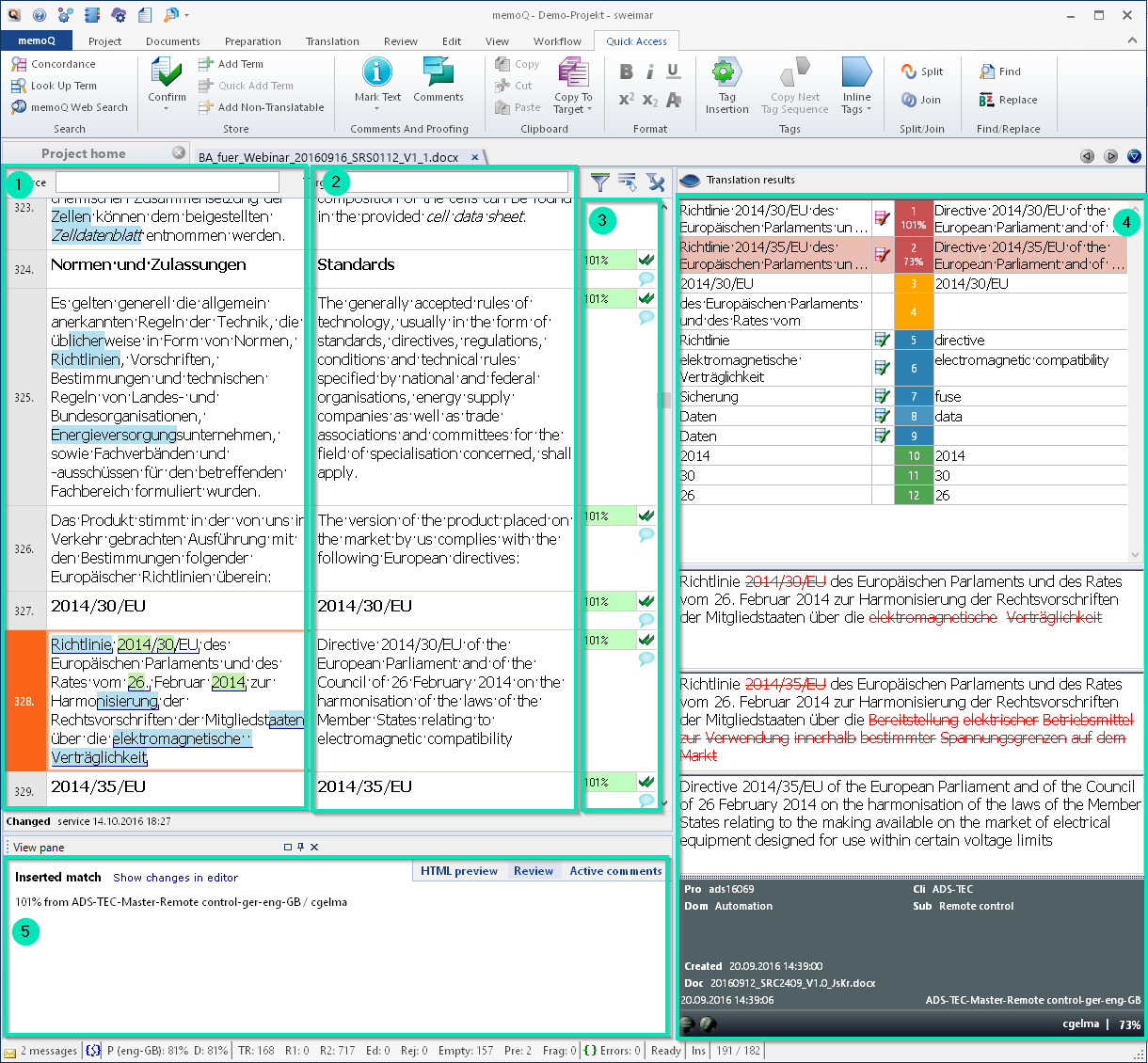Click the cloud settings icon in the title bar
The height and width of the screenshot is (1063, 1148).
(119, 15)
